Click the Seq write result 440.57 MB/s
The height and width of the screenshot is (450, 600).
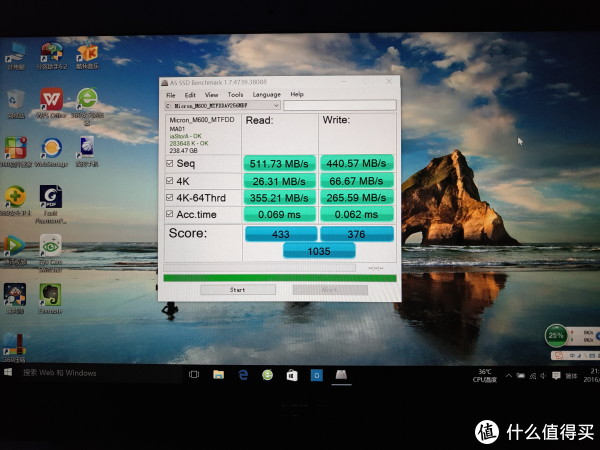point(356,163)
